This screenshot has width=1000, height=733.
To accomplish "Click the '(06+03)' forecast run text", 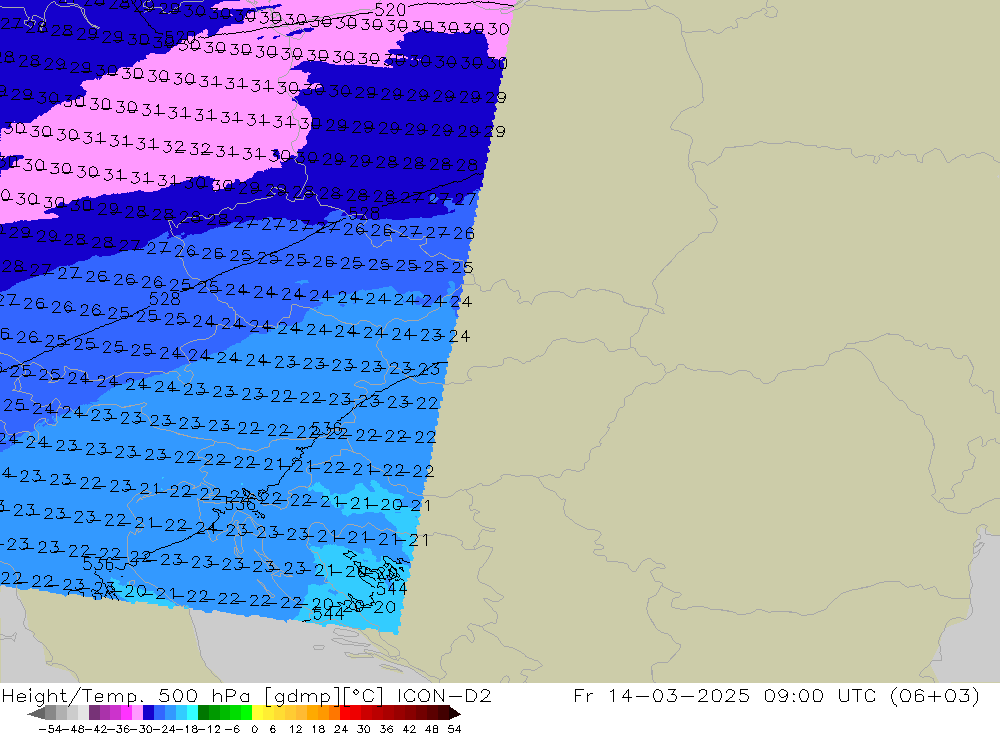I will coord(933,695).
